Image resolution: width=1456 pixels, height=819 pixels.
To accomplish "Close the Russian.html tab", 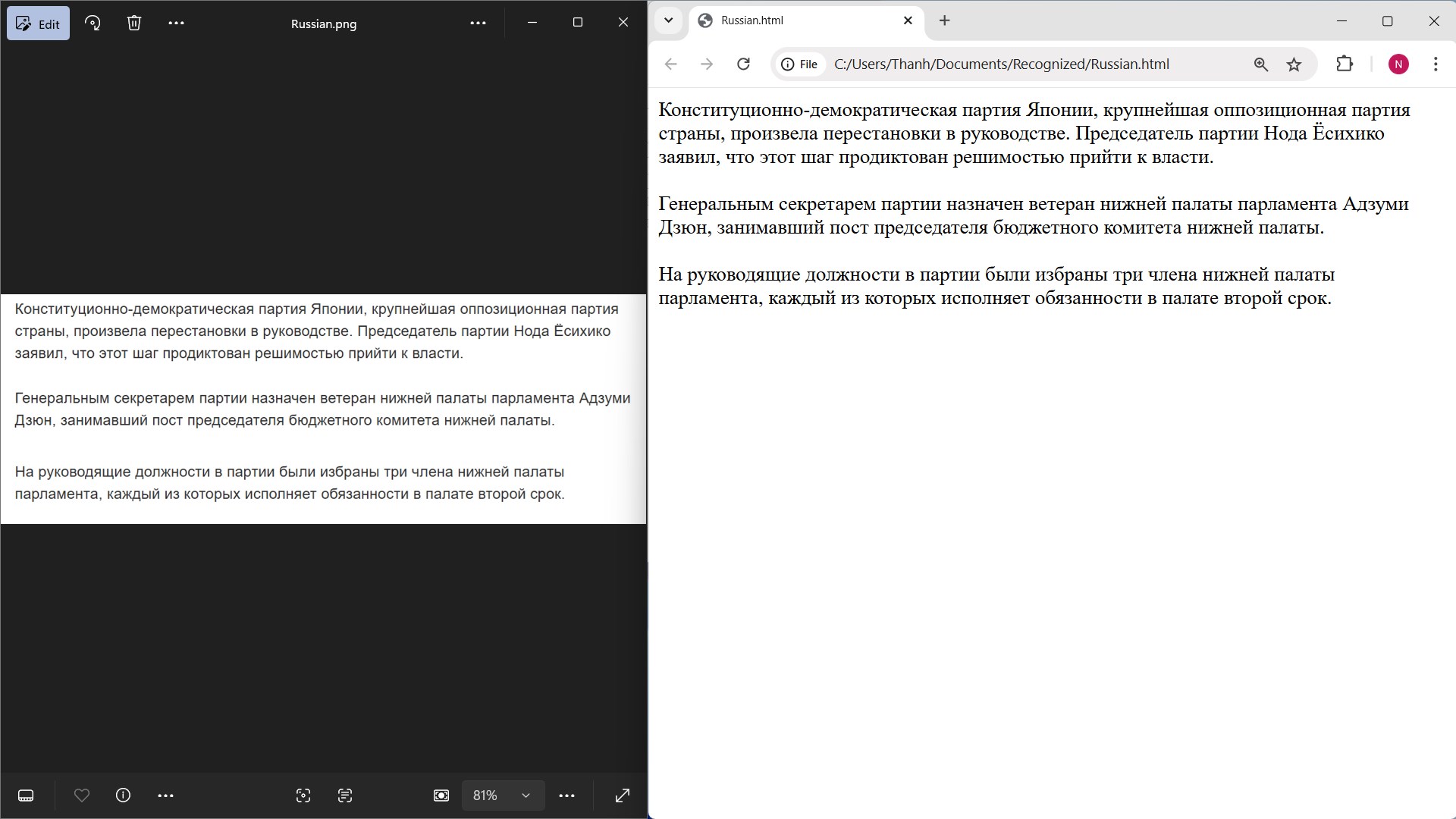I will pos(908,20).
